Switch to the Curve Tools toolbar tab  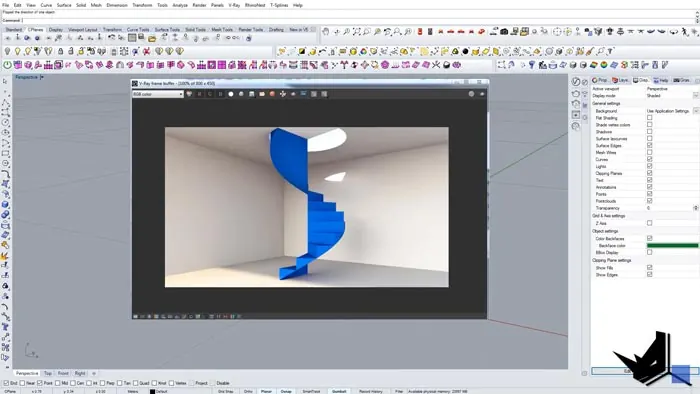pyautogui.click(x=138, y=29)
